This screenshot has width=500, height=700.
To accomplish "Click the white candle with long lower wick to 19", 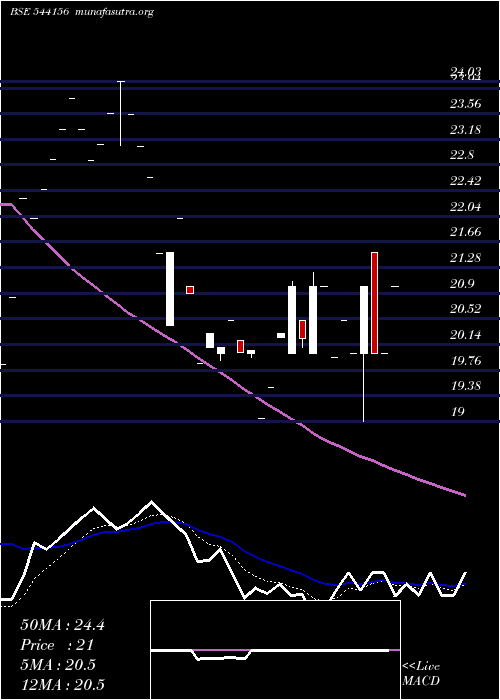I will click(x=364, y=354).
